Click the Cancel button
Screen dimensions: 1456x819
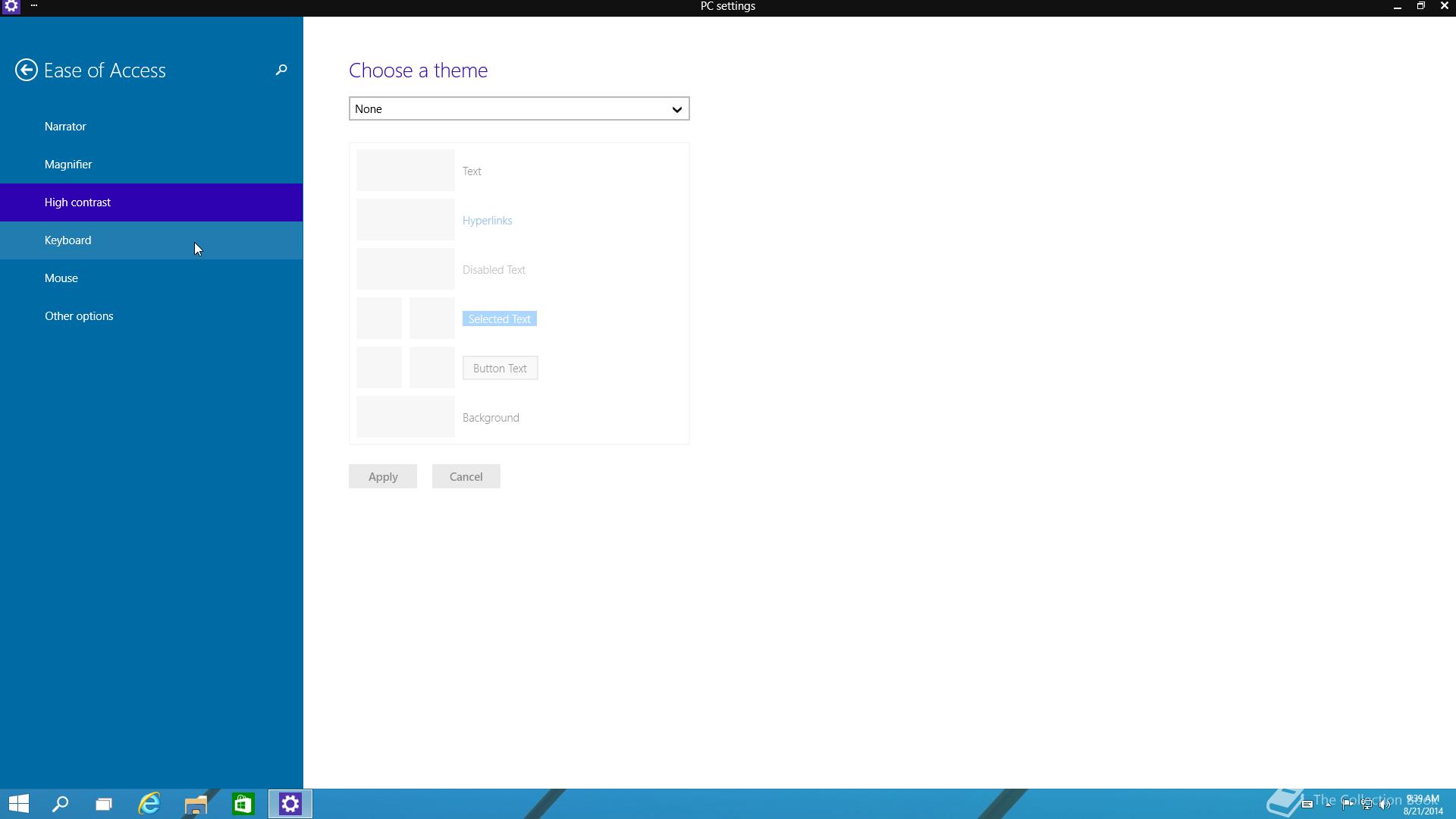click(x=466, y=476)
